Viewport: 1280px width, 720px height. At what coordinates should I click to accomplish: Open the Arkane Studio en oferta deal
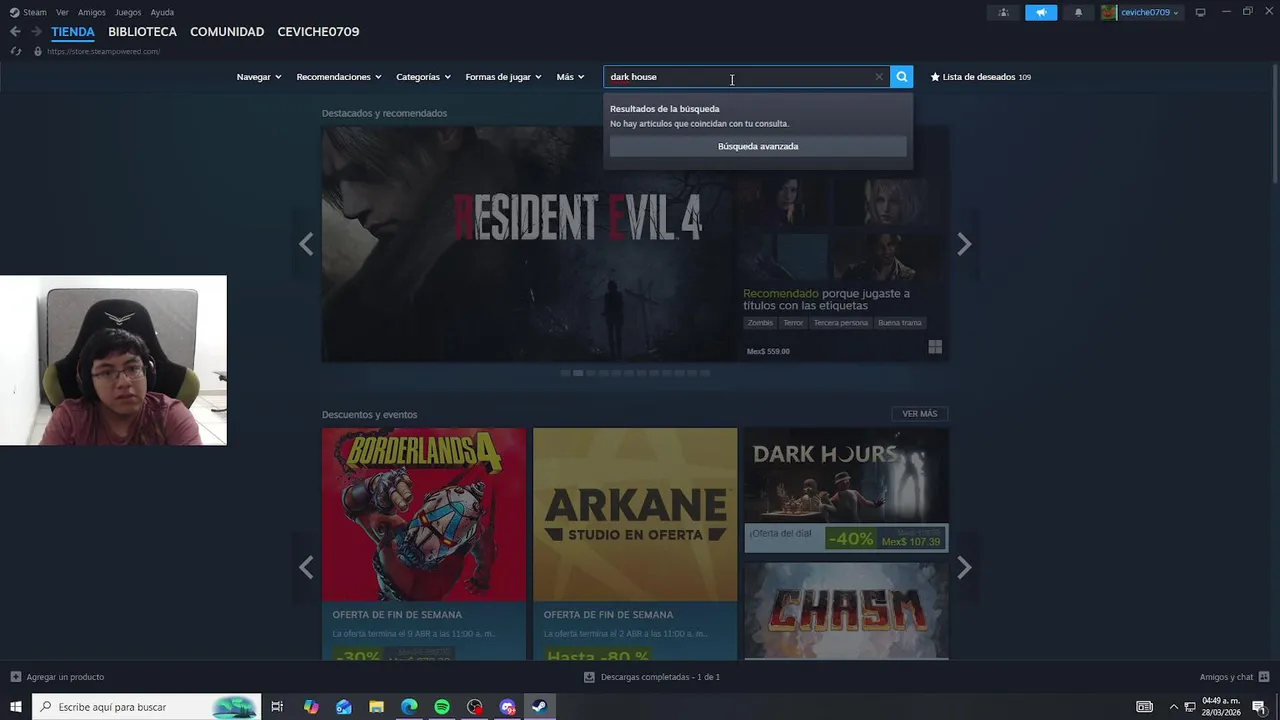[x=635, y=544]
